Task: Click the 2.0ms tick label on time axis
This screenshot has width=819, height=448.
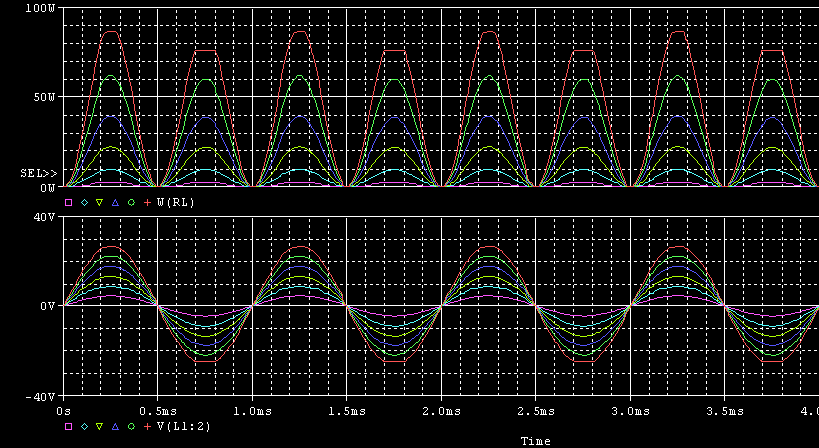Action: click(x=441, y=411)
